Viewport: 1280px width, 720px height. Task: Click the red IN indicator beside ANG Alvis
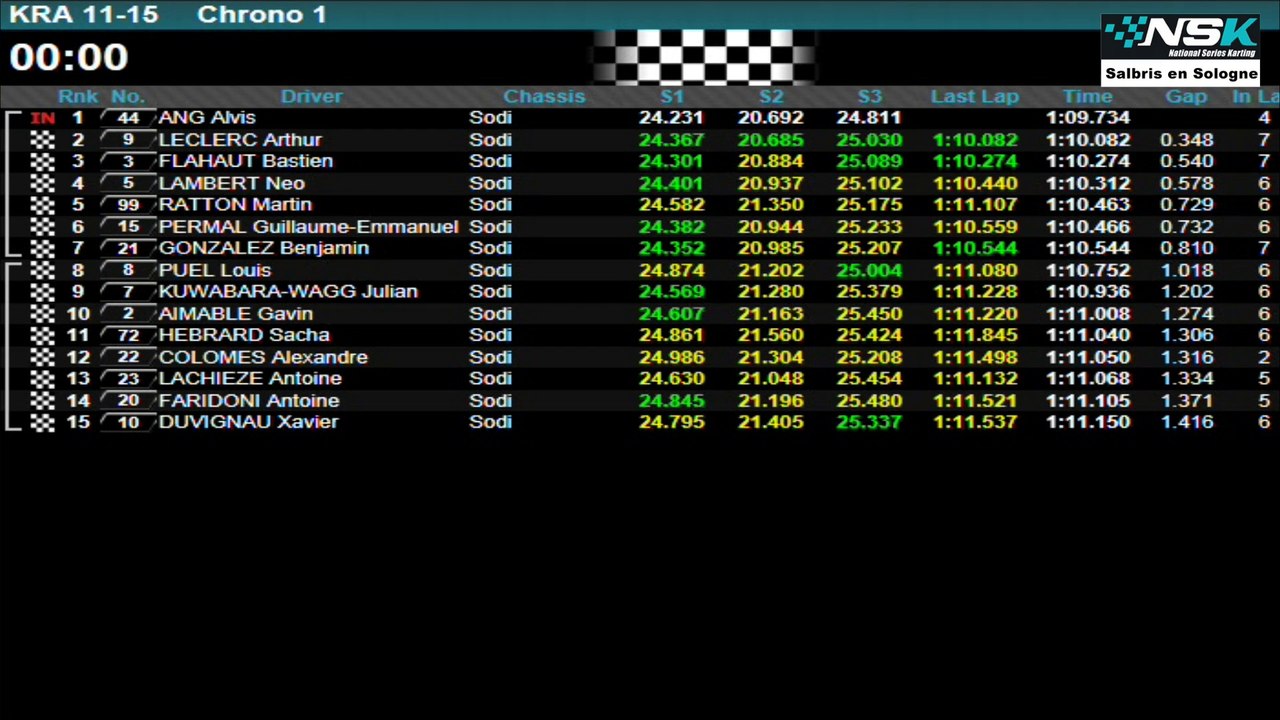[42, 118]
